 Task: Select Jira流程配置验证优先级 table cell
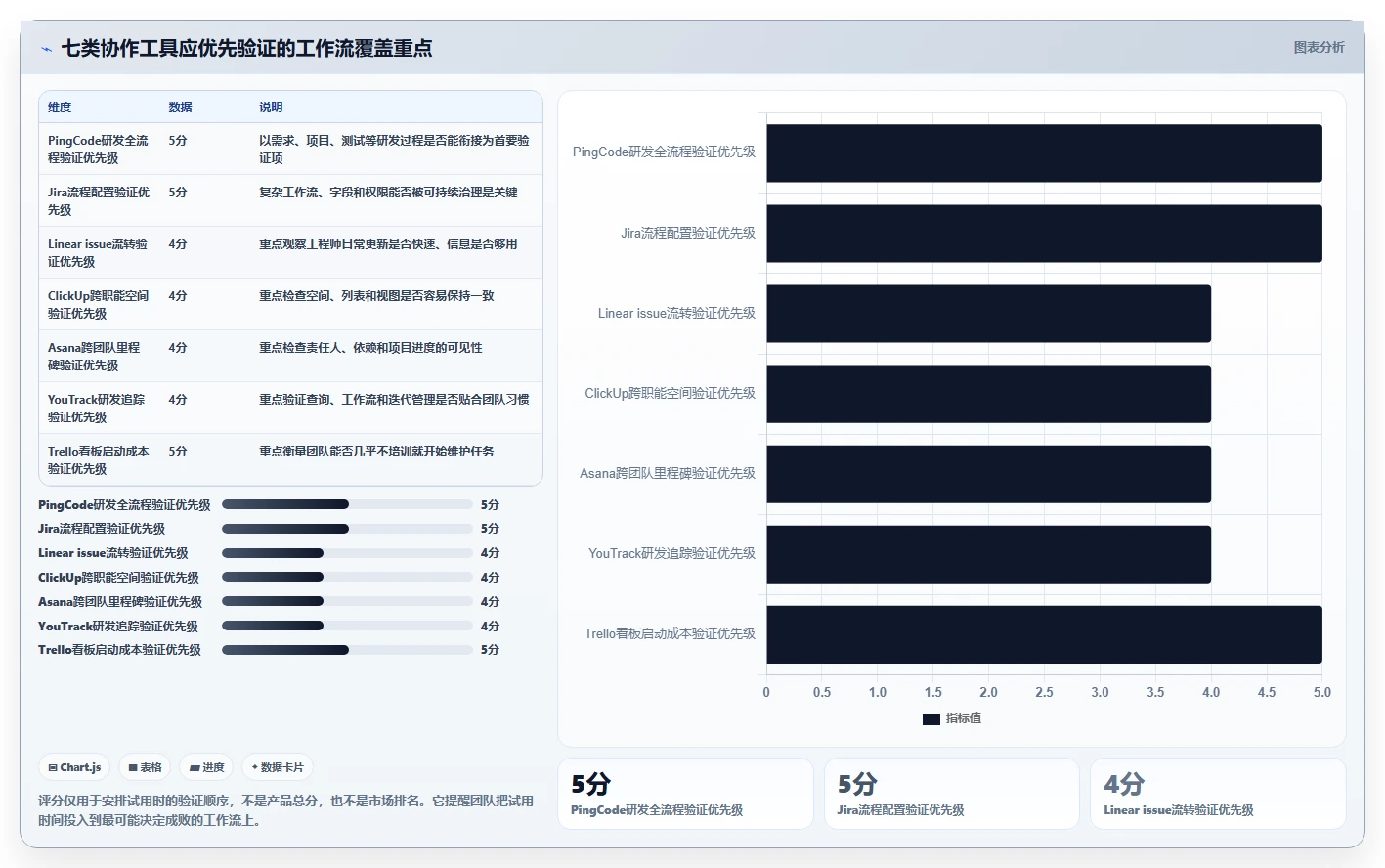(99, 201)
